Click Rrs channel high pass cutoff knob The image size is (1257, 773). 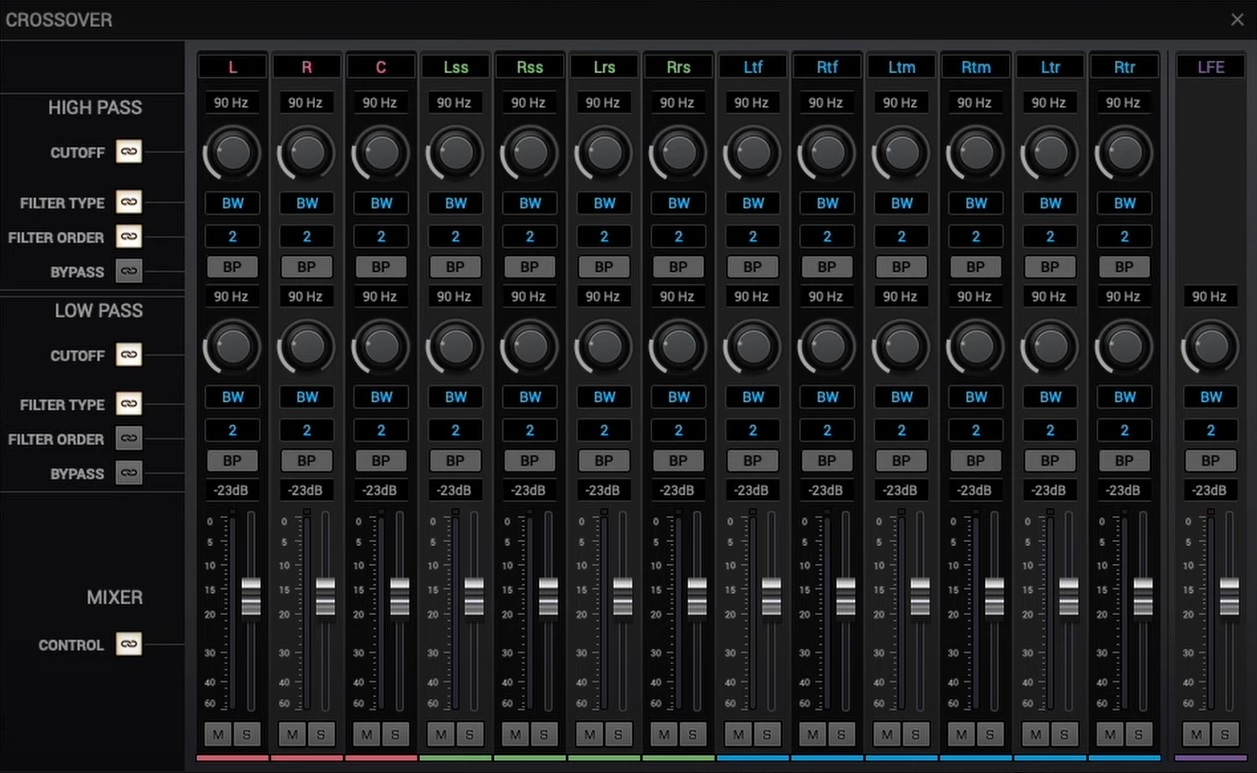tap(679, 152)
